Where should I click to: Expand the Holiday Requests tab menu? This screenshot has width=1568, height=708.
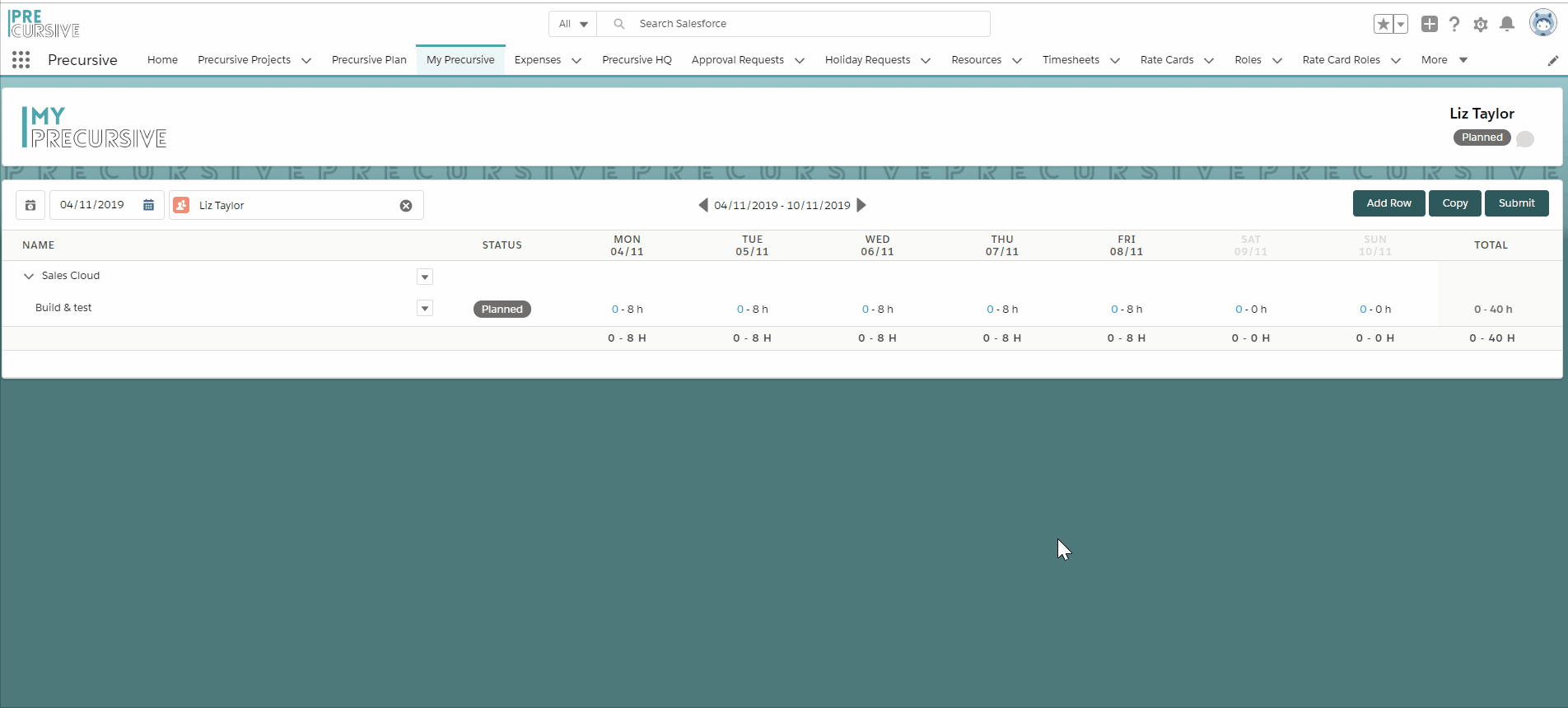[x=926, y=60]
